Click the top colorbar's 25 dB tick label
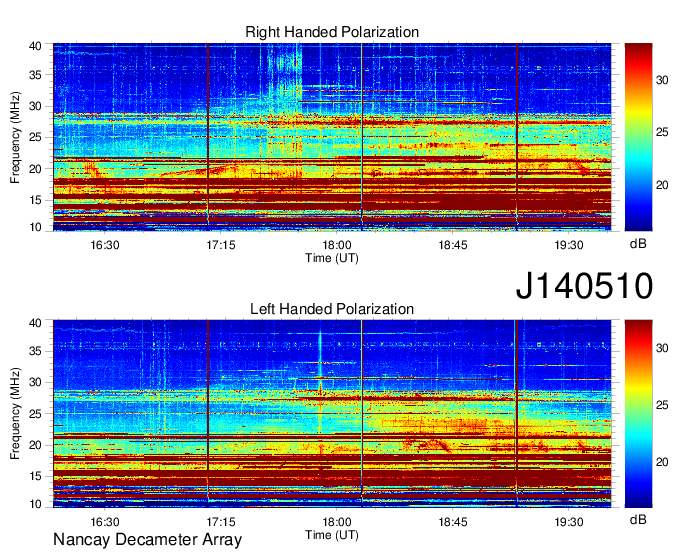This screenshot has height=552, width=680. pos(662,132)
